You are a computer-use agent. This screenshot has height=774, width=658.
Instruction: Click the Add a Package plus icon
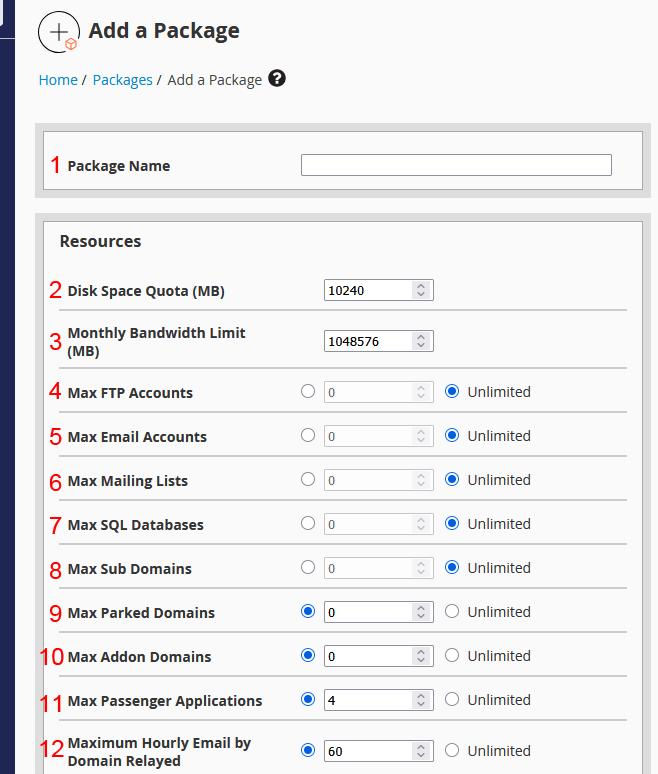tap(59, 32)
